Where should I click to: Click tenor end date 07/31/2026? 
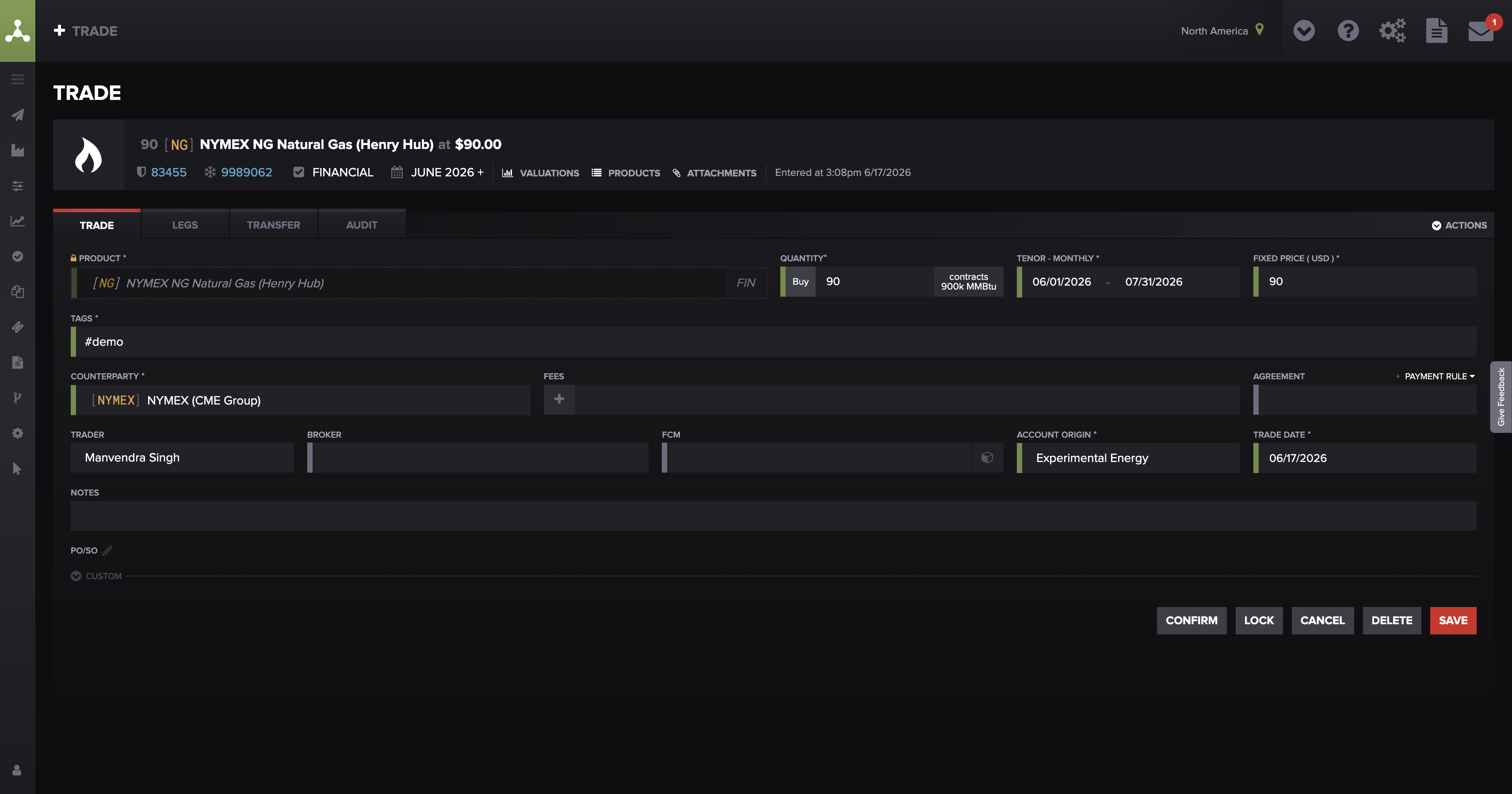tap(1154, 282)
